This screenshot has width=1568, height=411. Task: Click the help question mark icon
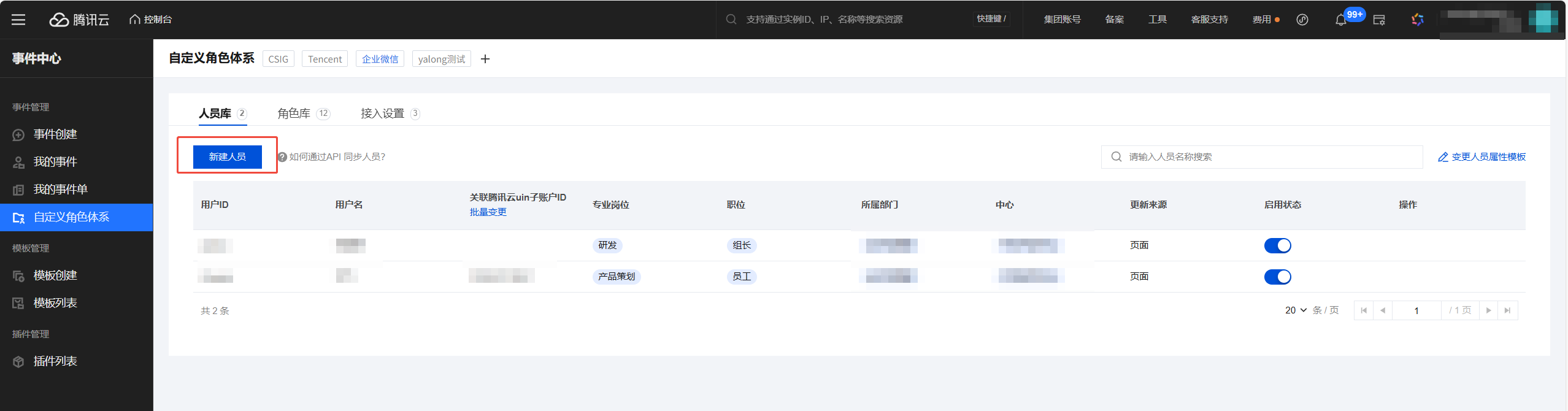[283, 157]
